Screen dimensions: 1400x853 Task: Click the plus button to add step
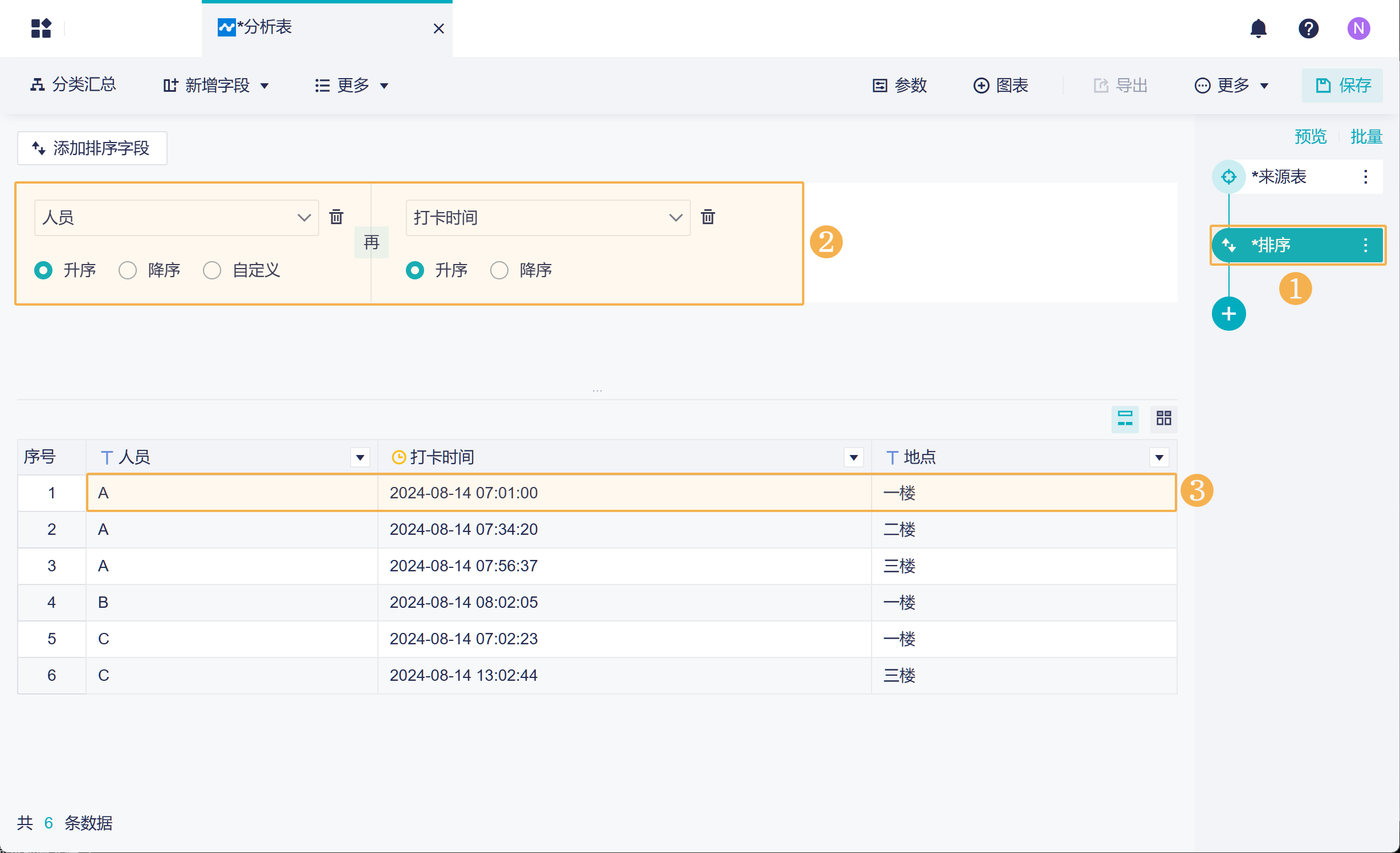[1228, 314]
